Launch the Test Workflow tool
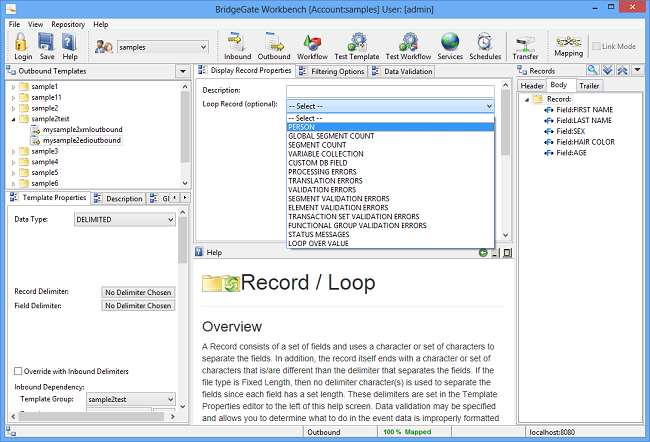Screen dimensions: 650x442 click(x=408, y=42)
